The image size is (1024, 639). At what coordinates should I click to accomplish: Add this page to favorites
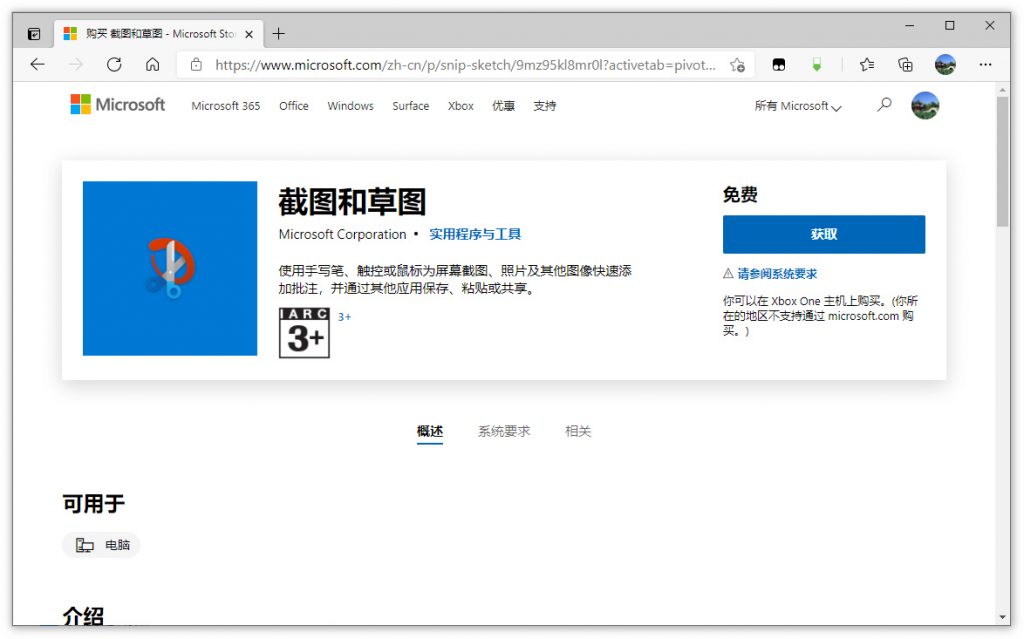737,64
